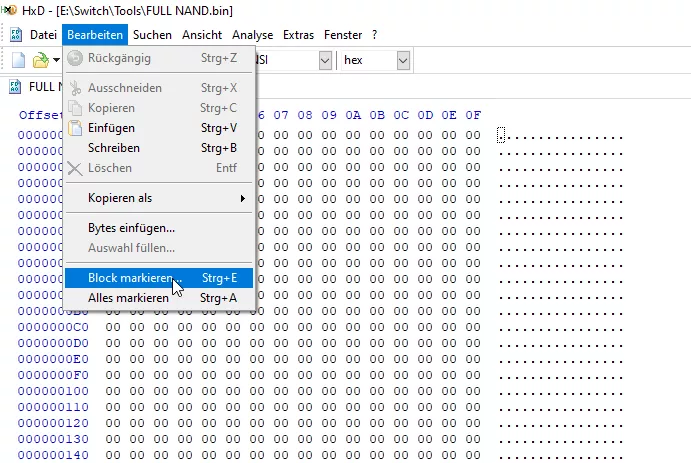Viewport: 691px width, 463px height.
Task: Click first hex byte in row 00000100
Action: tap(112, 391)
